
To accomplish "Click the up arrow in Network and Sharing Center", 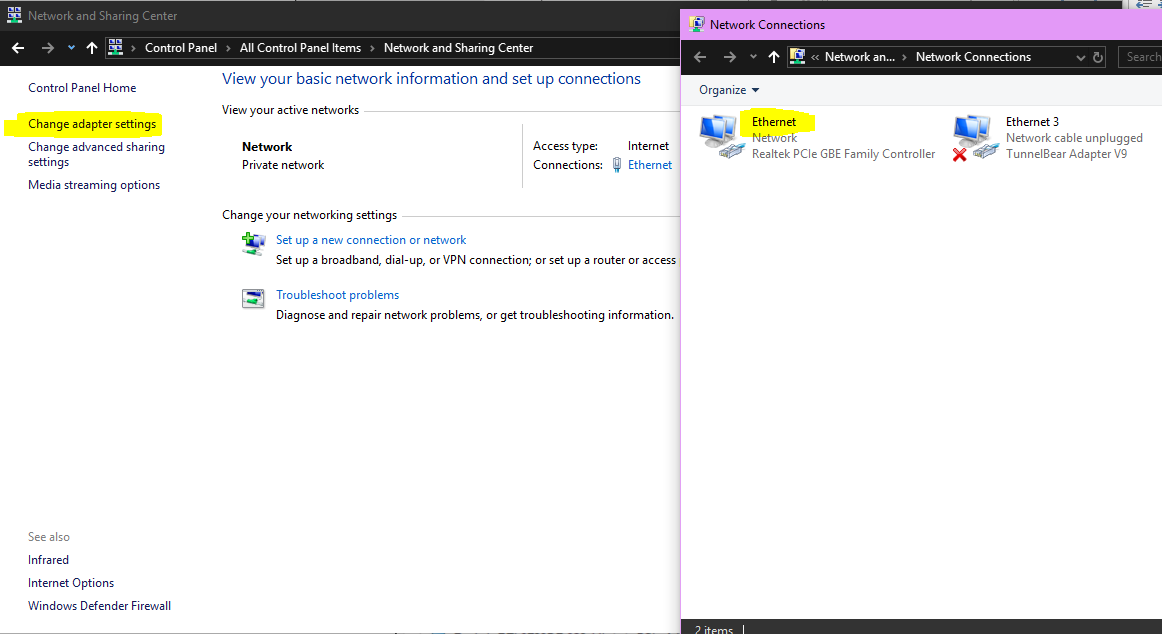I will [92, 48].
